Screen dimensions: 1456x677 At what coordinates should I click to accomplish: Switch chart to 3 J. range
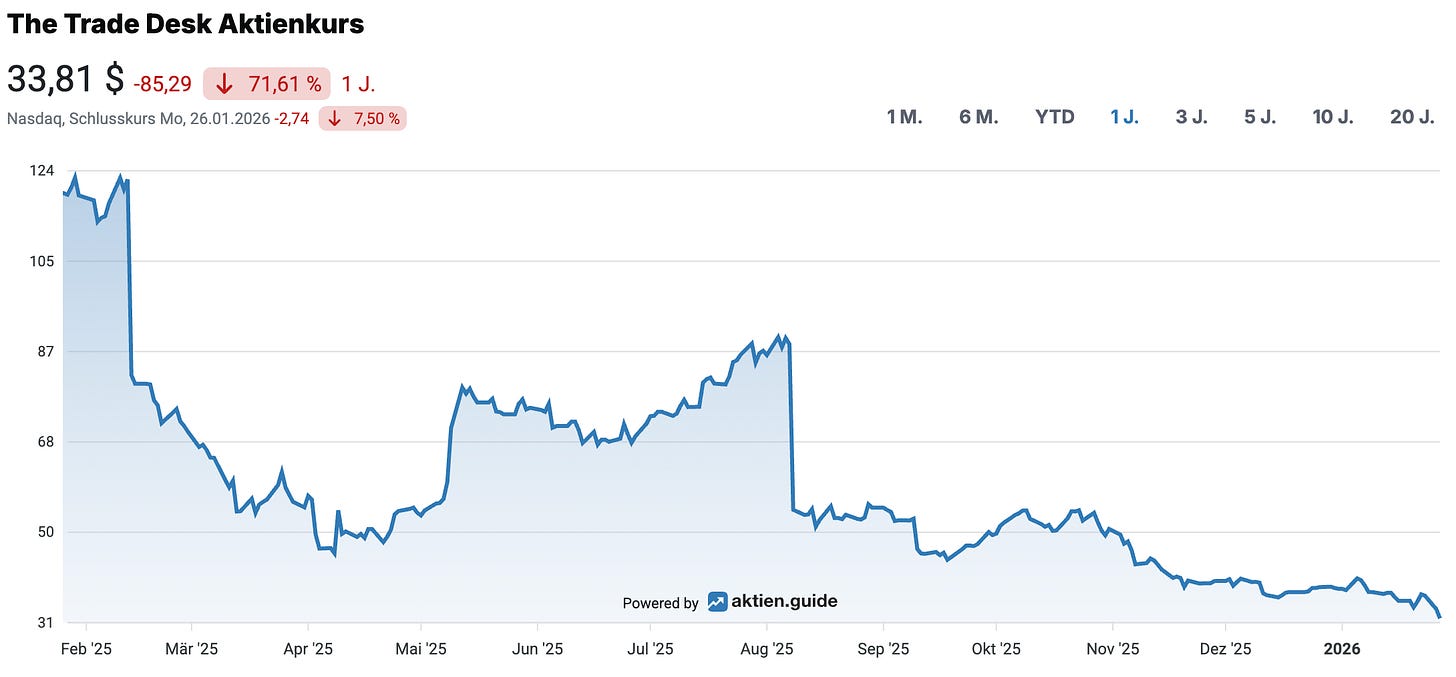tap(1192, 117)
